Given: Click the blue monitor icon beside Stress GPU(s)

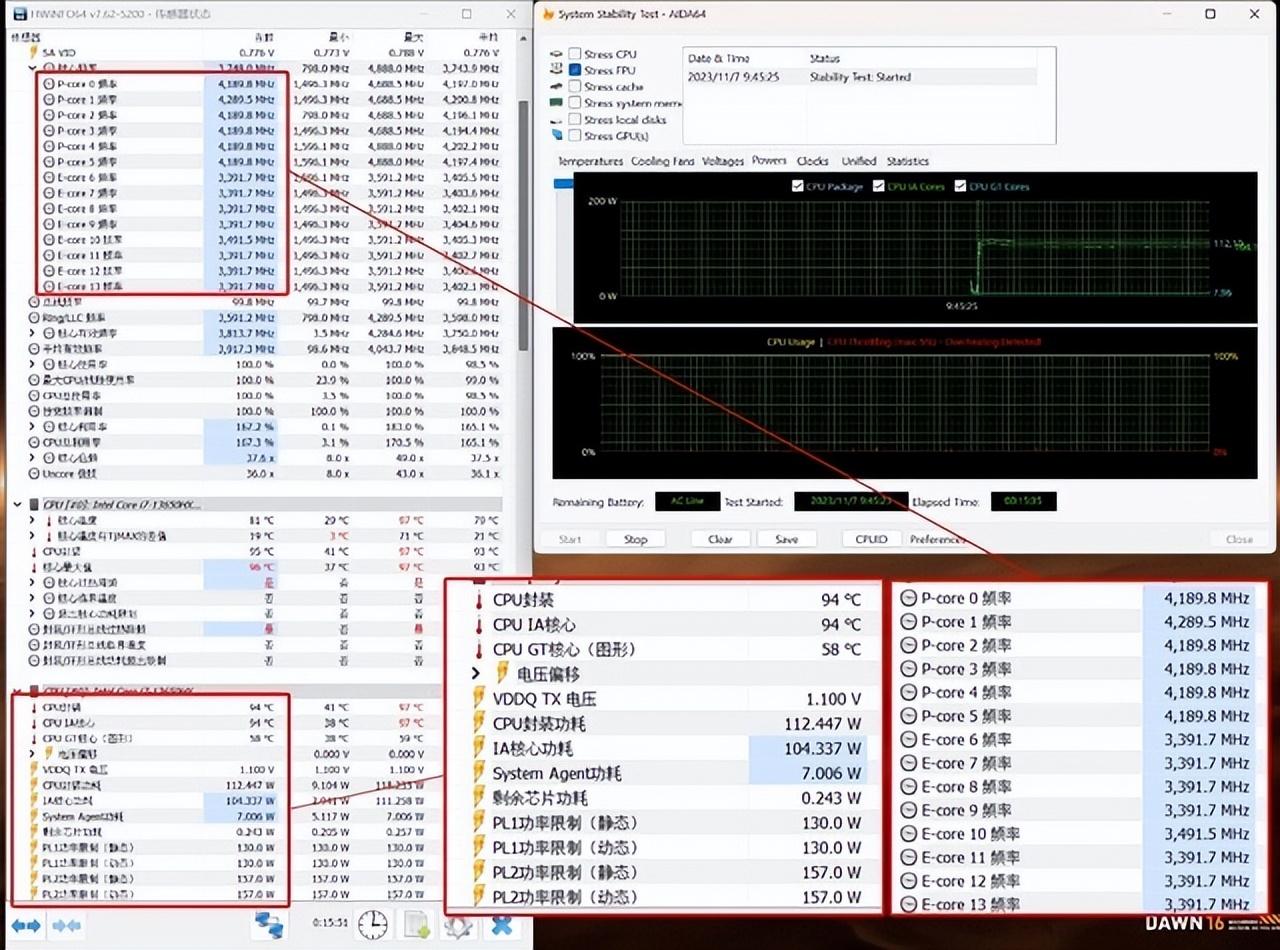Looking at the screenshot, I should point(557,135).
